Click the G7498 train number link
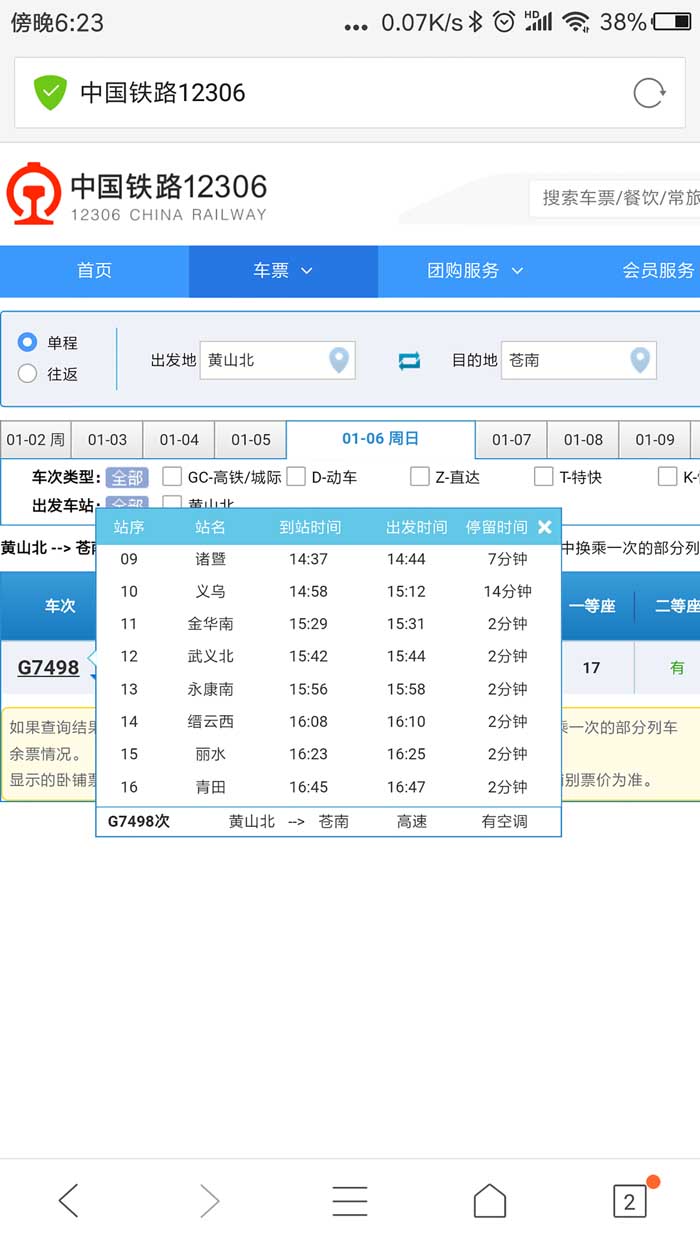Viewport: 700px width, 1244px height. point(48,667)
